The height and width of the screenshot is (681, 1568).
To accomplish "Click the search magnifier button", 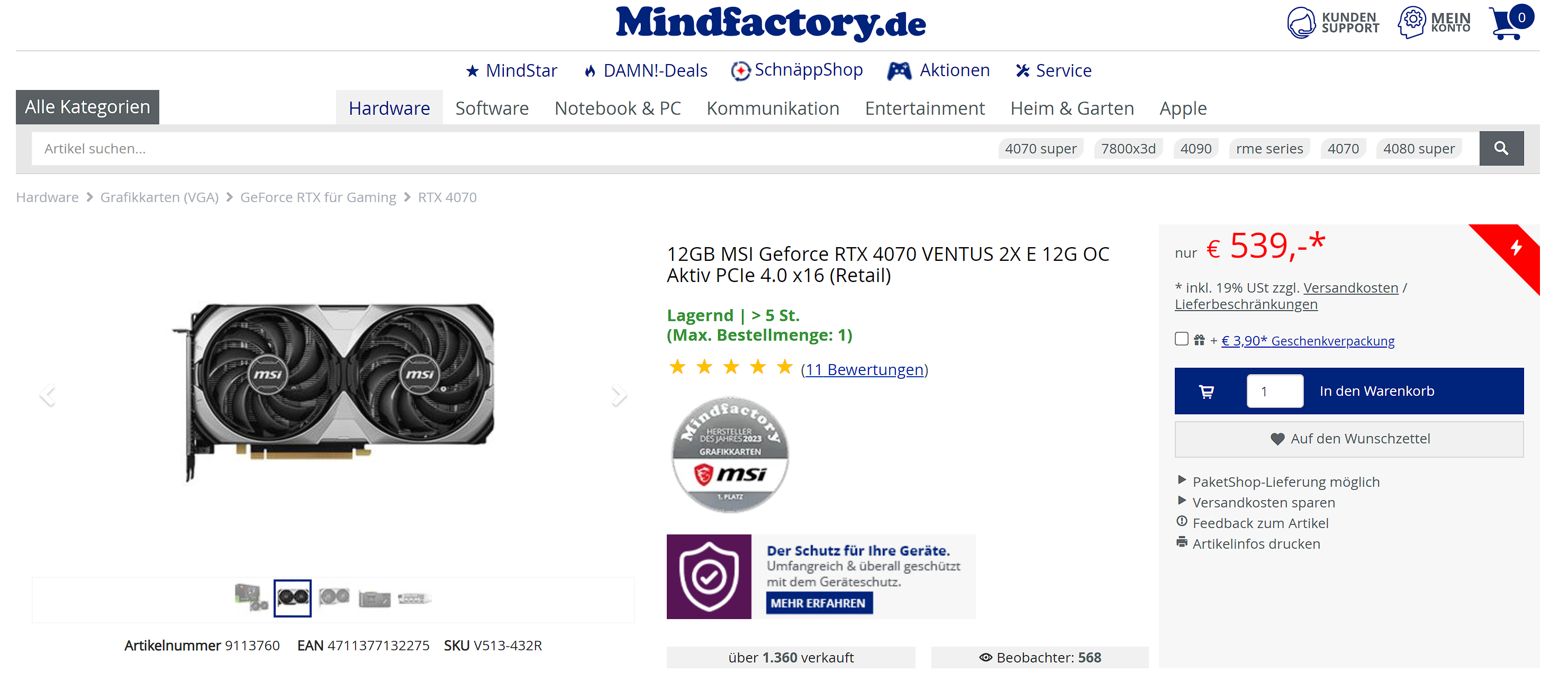I will pos(1501,149).
